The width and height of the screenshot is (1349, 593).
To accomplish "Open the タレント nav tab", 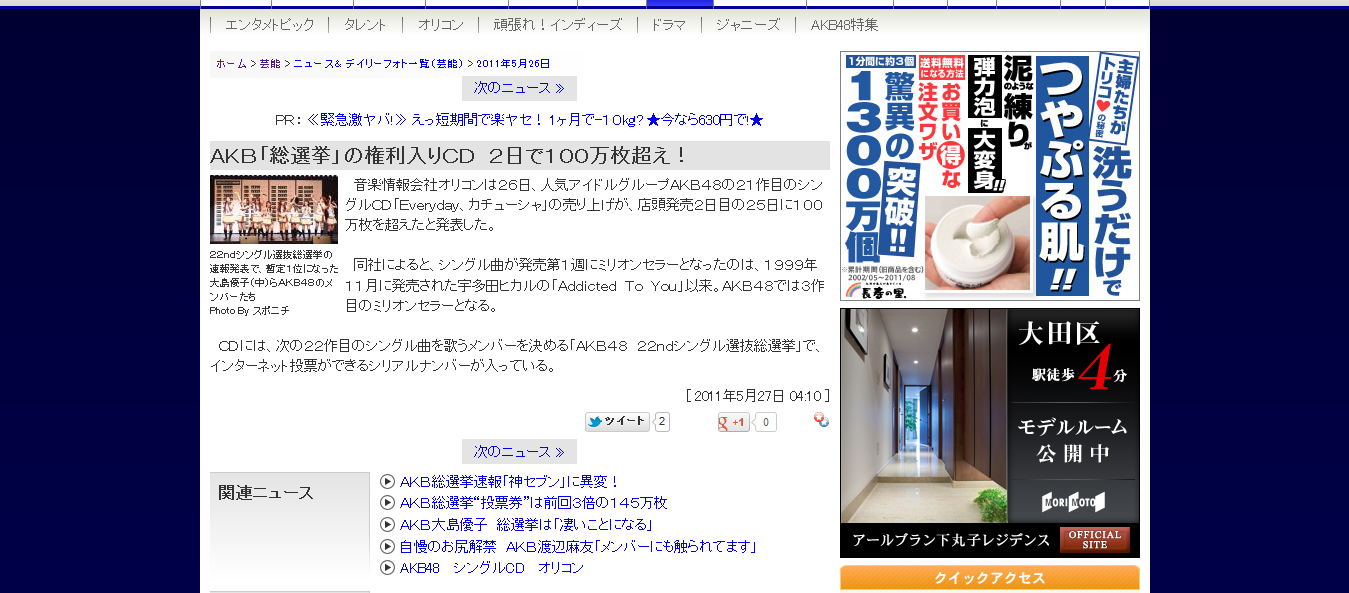I will point(365,25).
